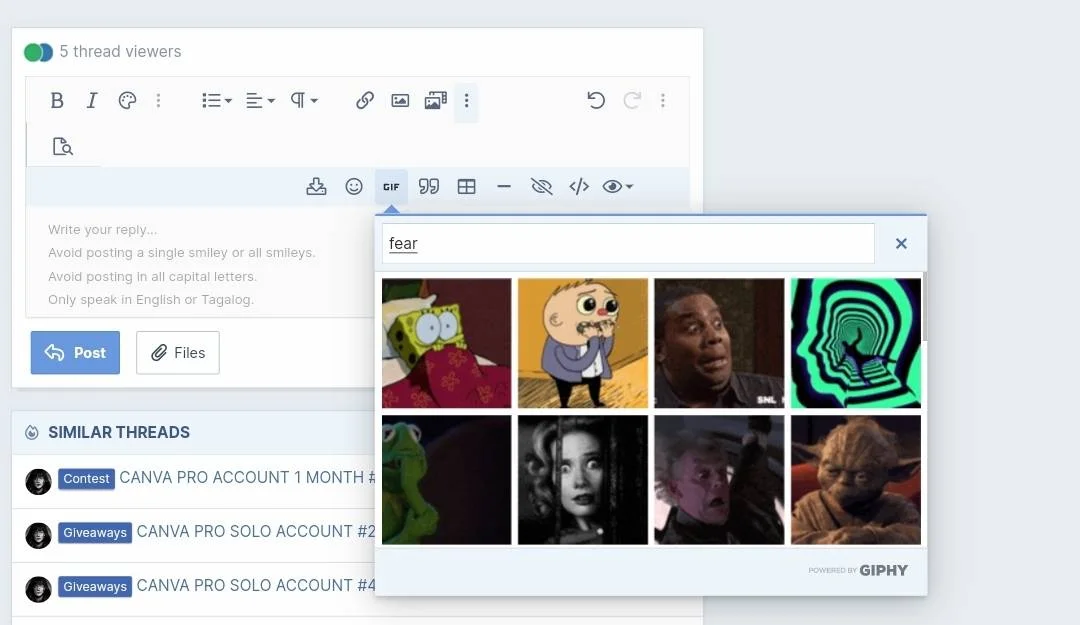This screenshot has height=625, width=1080.
Task: Insert a quote block
Action: tap(428, 187)
